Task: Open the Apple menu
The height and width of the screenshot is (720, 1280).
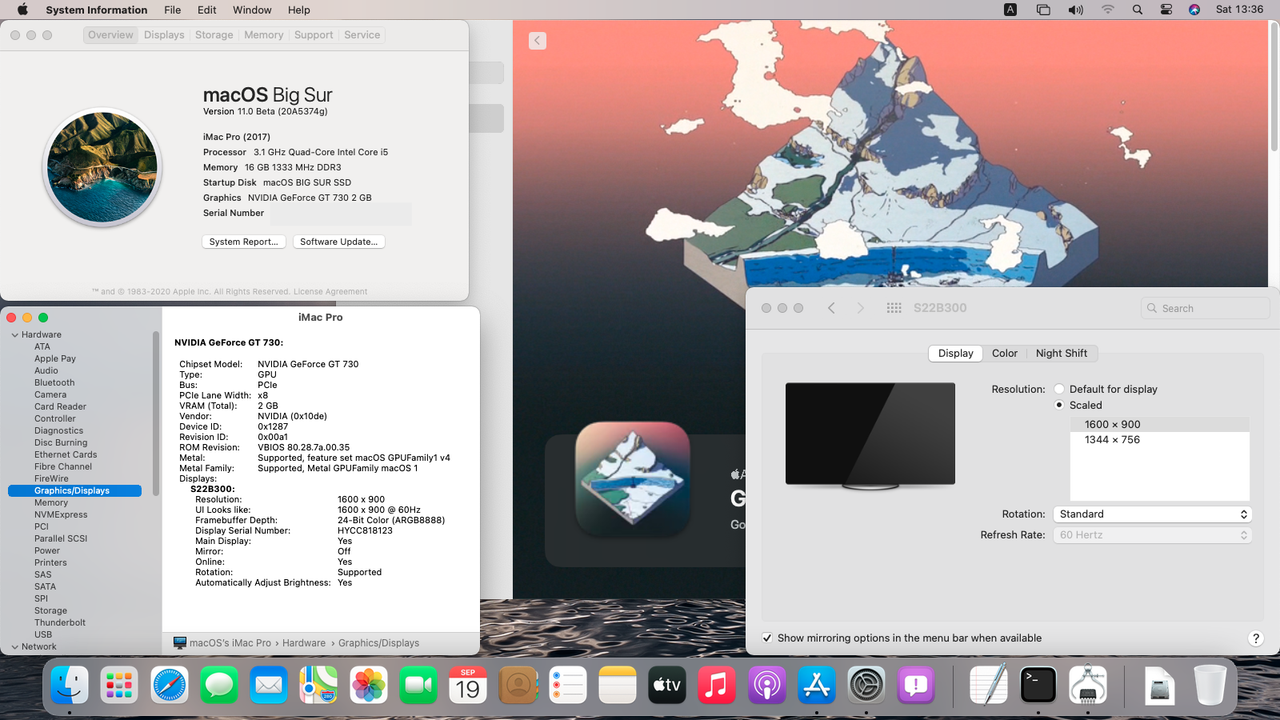Action: [22, 10]
